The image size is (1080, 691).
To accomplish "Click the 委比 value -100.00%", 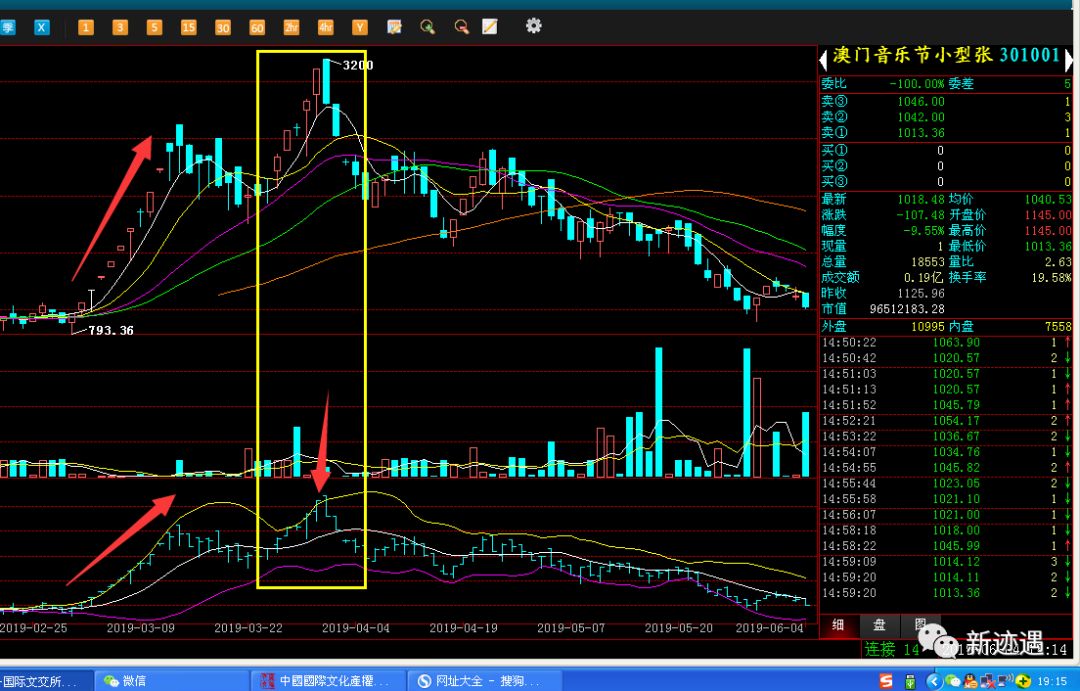I will coord(916,84).
